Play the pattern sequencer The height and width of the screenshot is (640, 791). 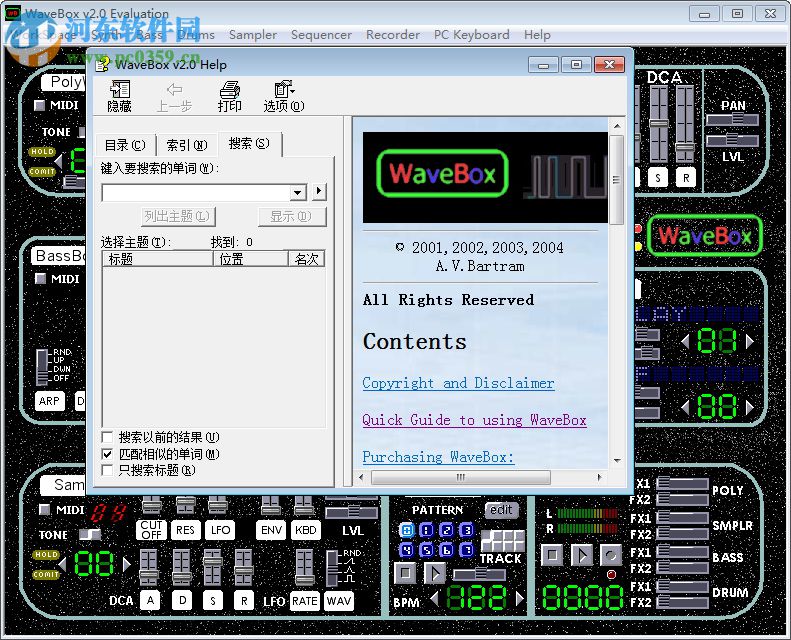435,573
